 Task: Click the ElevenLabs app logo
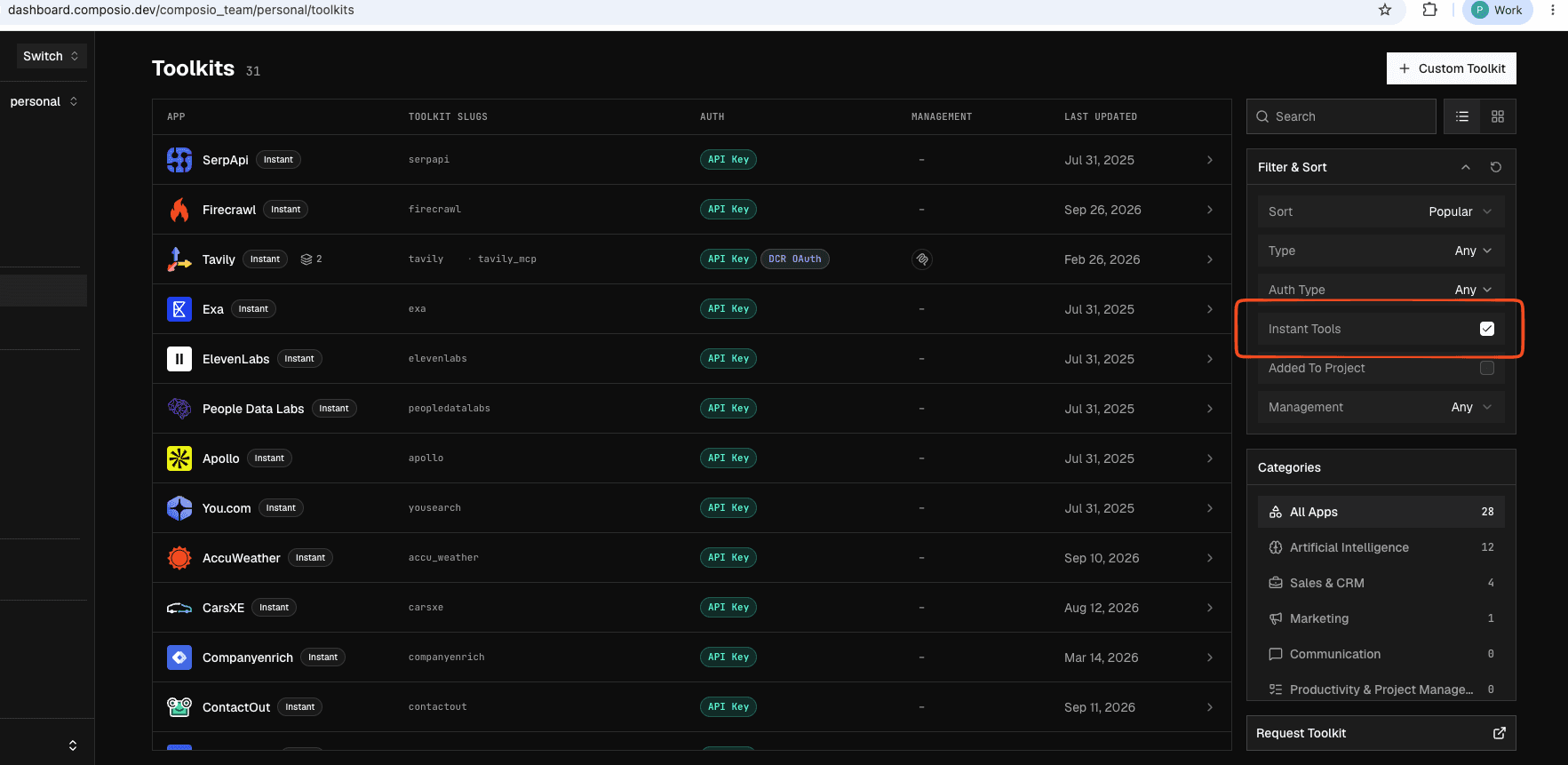click(x=179, y=359)
